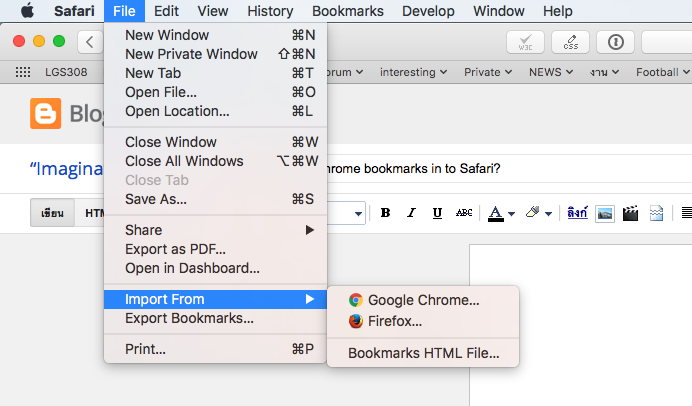
Task: Click the insert video clapperboard icon
Action: 630,213
